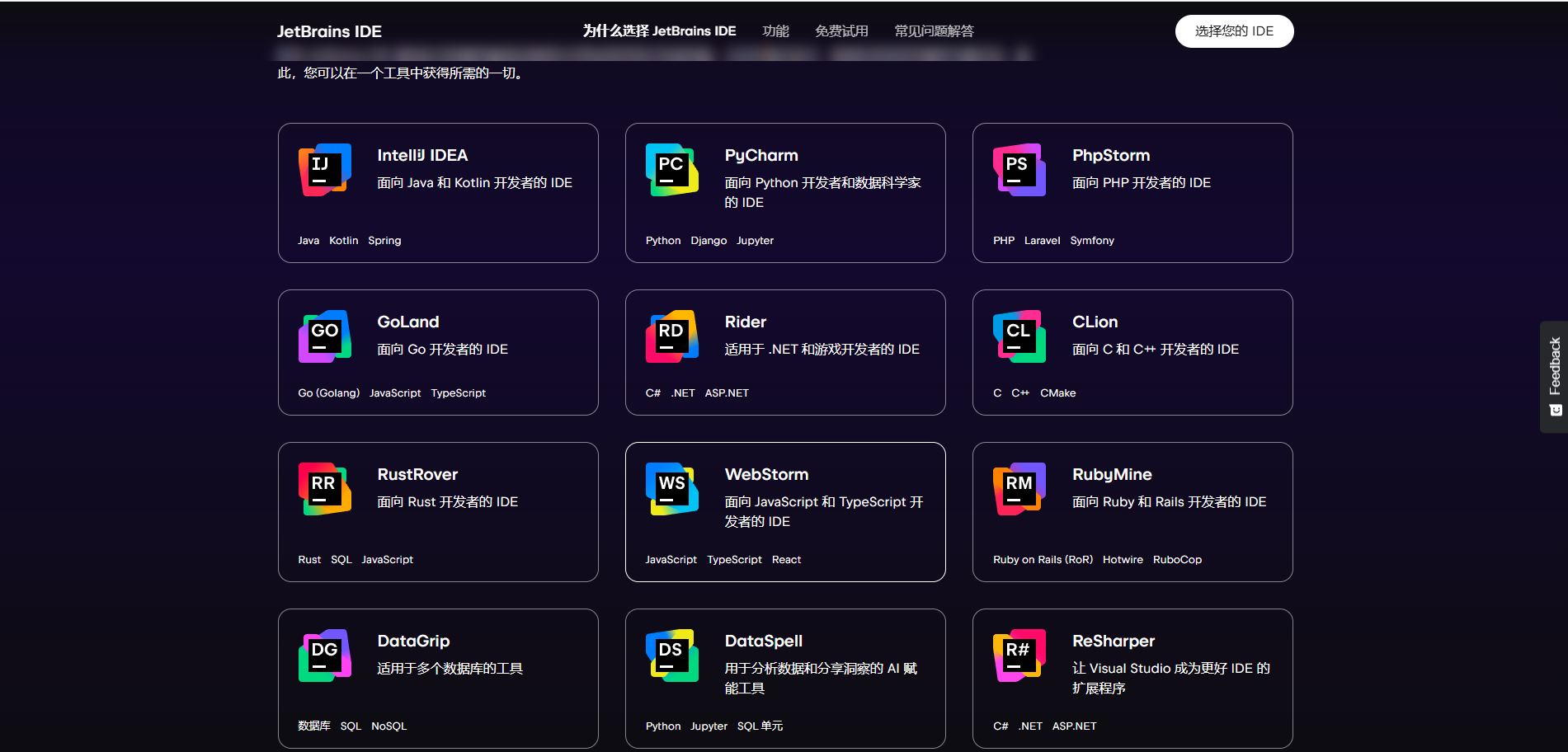Click the JetBrains IDE header title
This screenshot has width=1568, height=752.
coord(328,31)
